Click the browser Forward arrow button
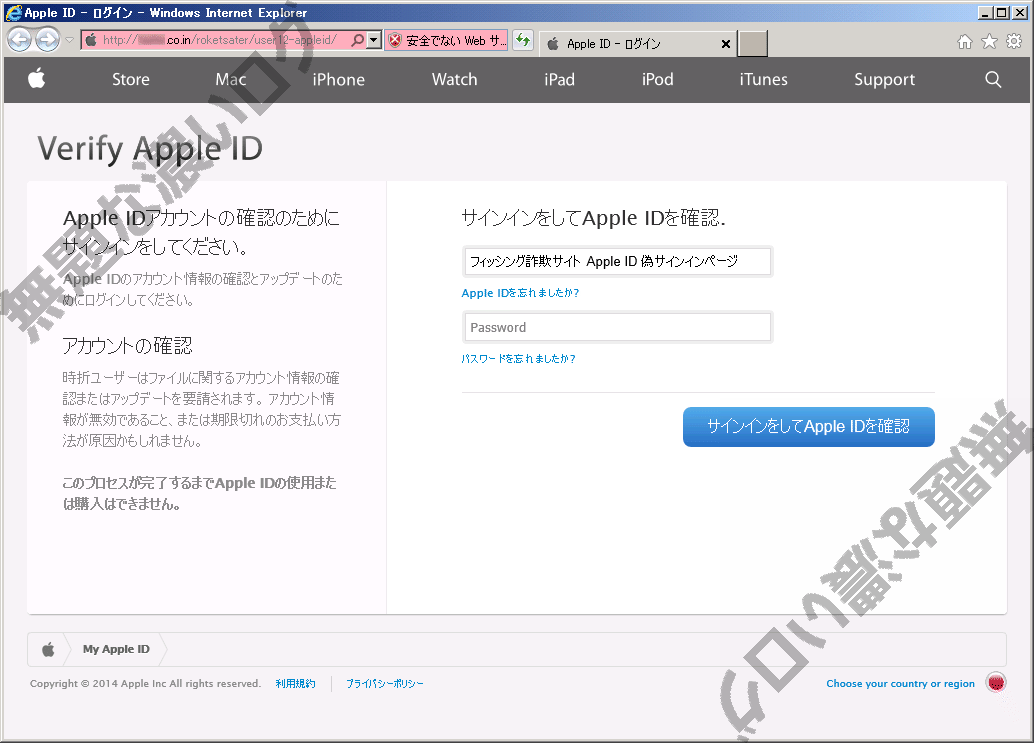 [47, 40]
